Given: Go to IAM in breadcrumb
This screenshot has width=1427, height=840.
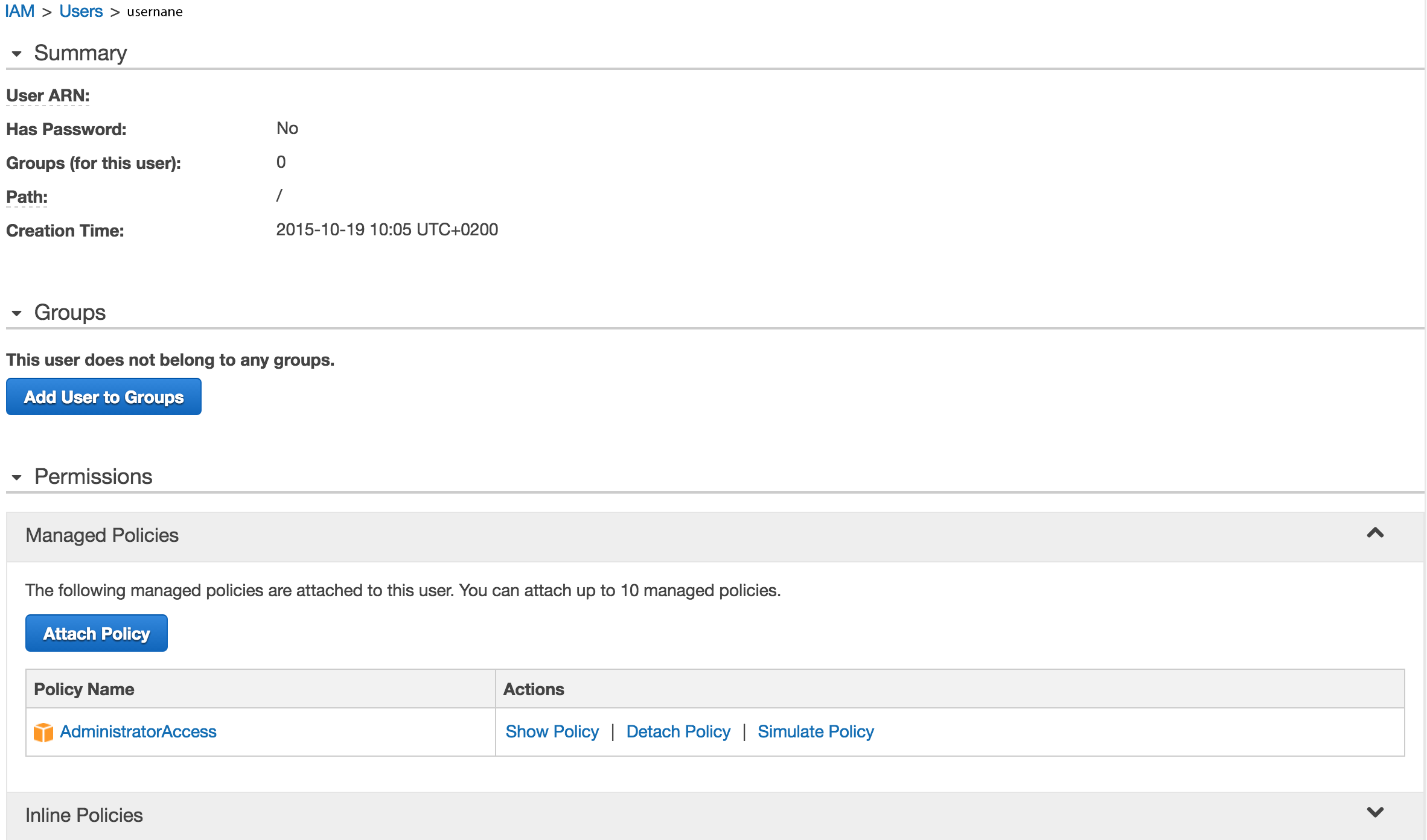Looking at the screenshot, I should point(19,11).
